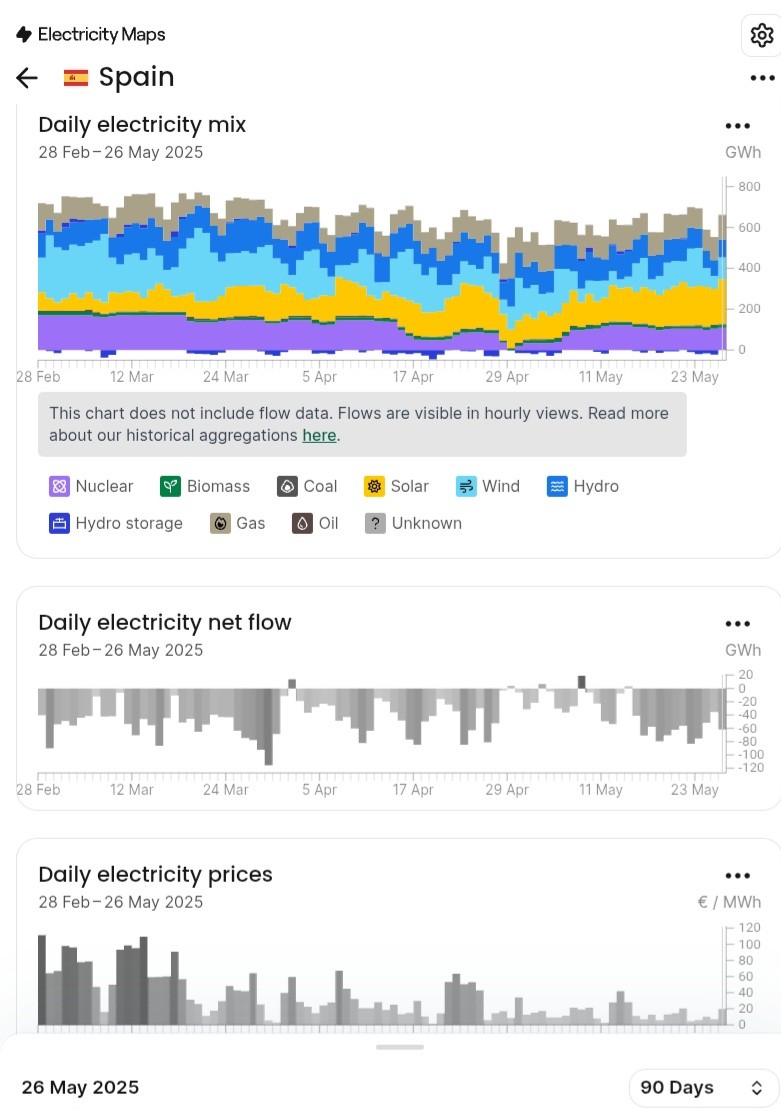The image size is (781, 1110).
Task: Tap the bottom sheet drag handle
Action: point(401,1047)
